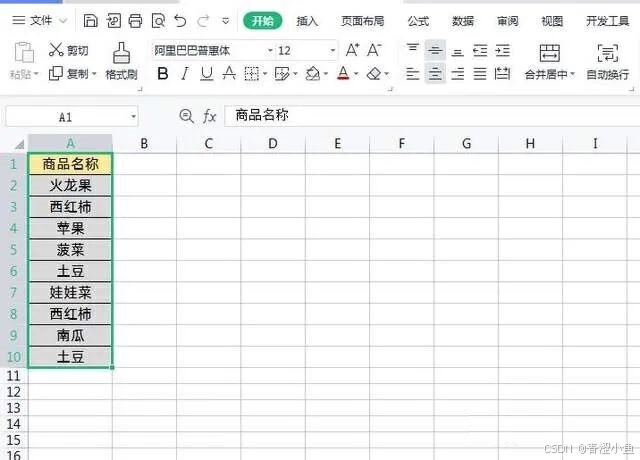
Task: Redo the last action
Action: [x=203, y=20]
